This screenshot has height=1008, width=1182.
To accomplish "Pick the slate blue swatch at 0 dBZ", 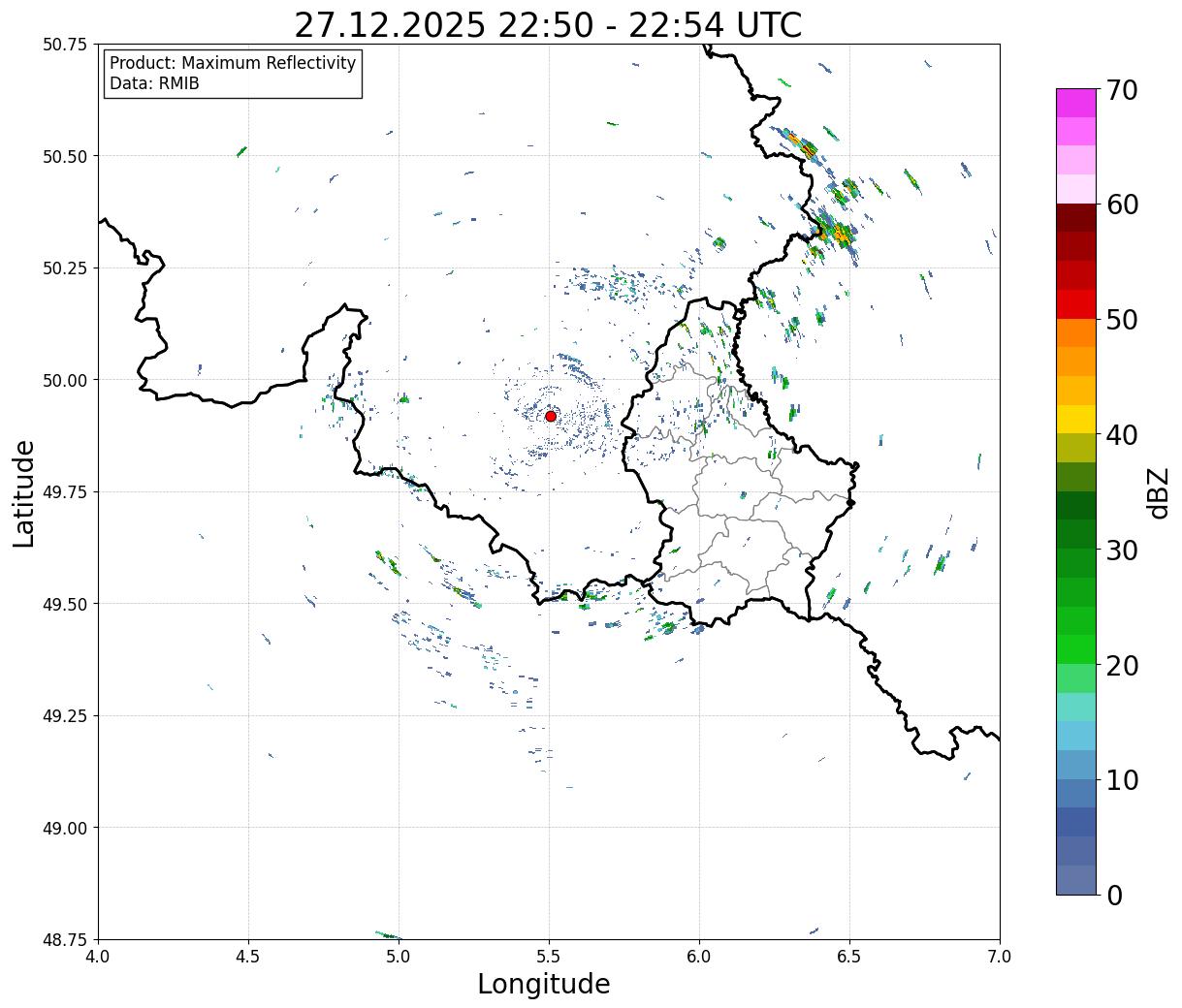I will 1075,880.
